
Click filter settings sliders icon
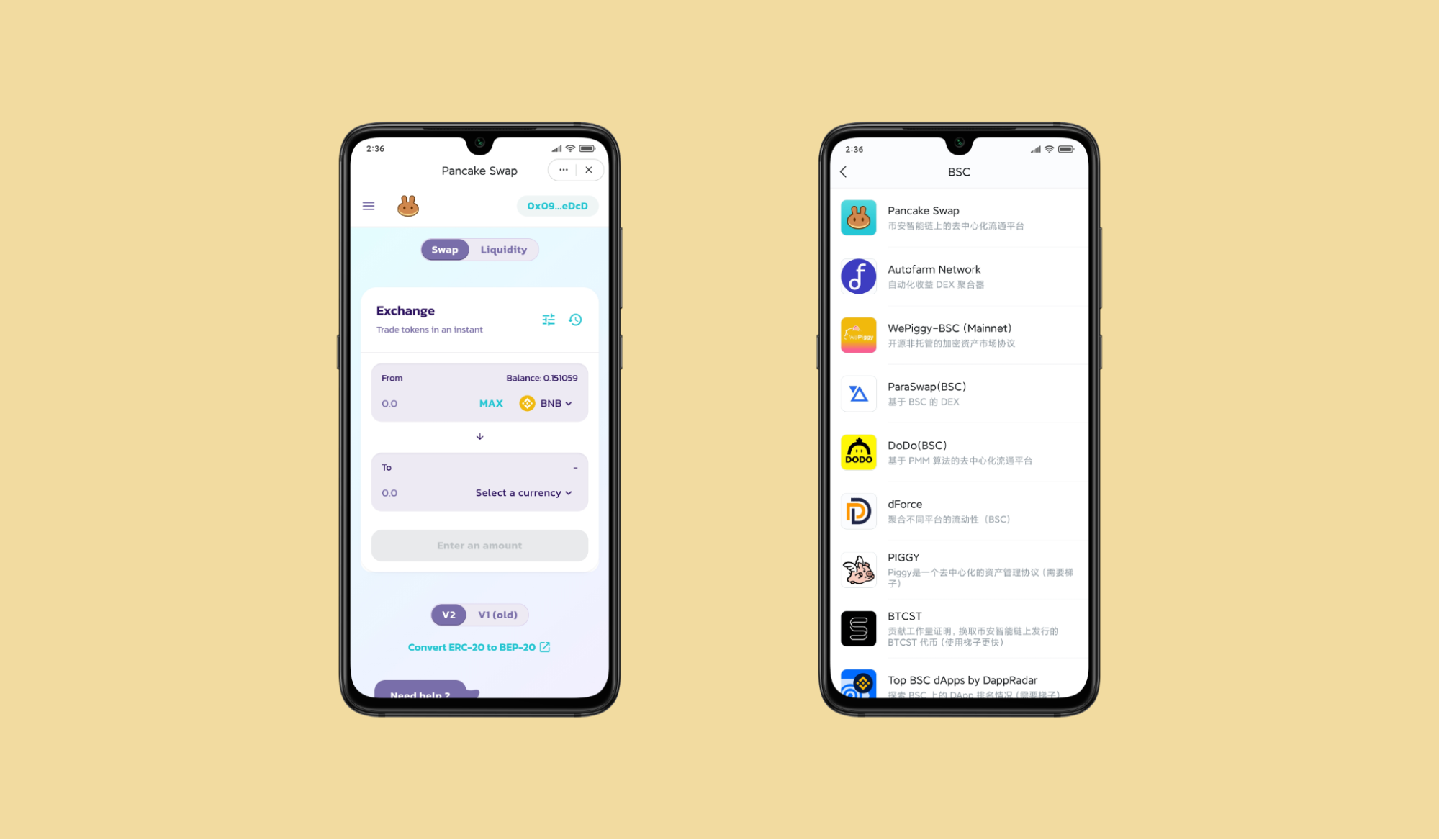pyautogui.click(x=549, y=319)
